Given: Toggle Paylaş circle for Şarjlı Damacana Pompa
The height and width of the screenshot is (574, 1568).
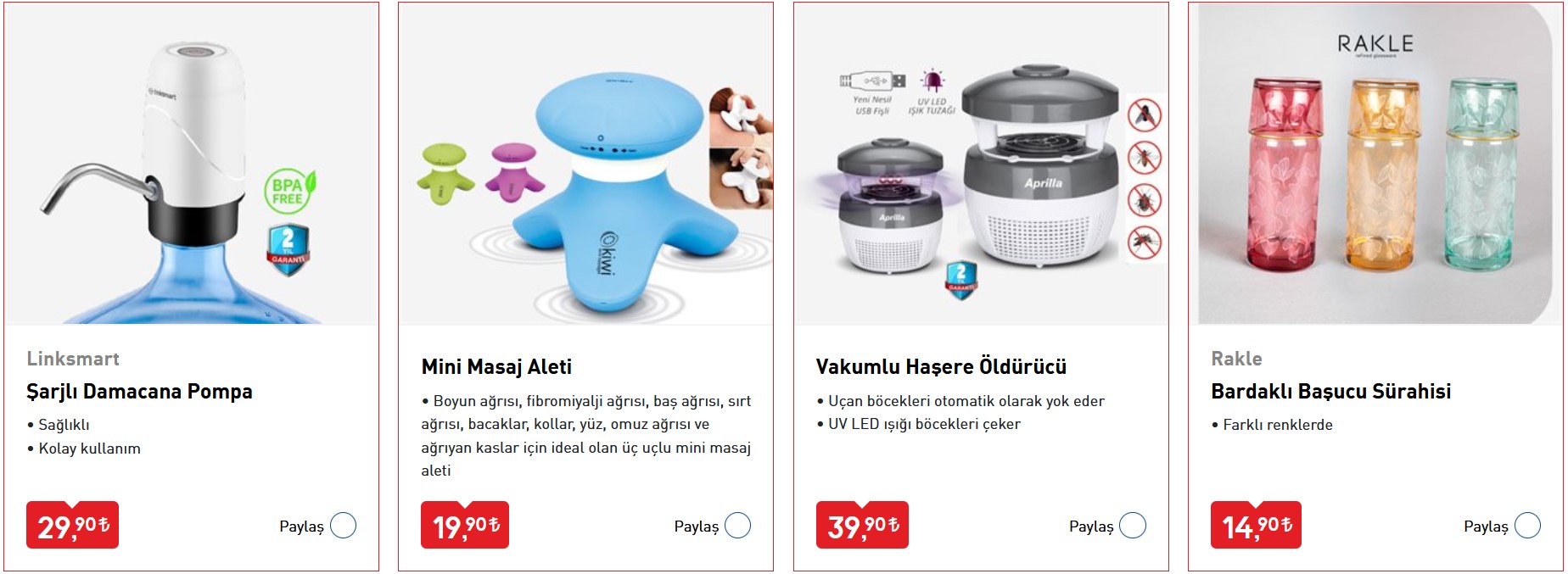Looking at the screenshot, I should pos(343,526).
